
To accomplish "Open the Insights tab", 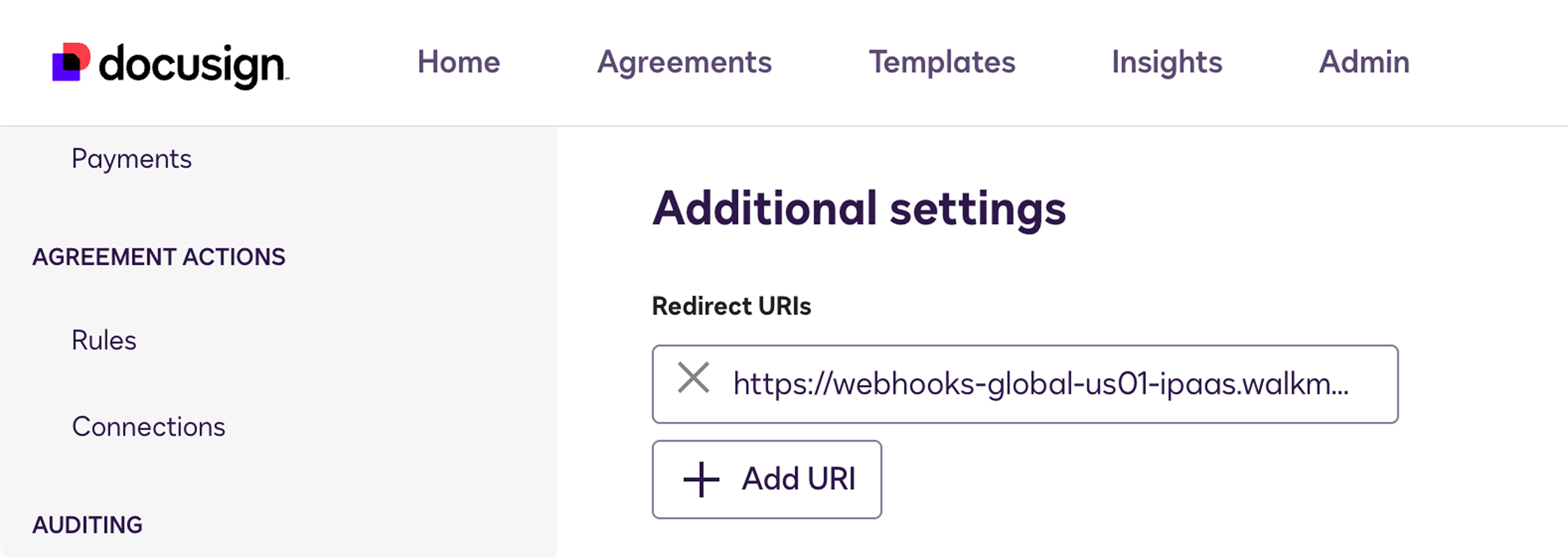I will [1167, 62].
